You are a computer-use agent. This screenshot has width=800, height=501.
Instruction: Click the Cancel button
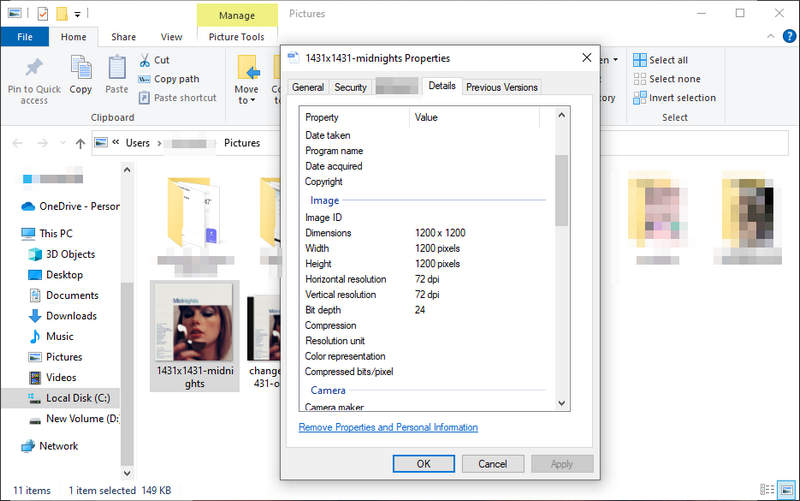[x=492, y=464]
